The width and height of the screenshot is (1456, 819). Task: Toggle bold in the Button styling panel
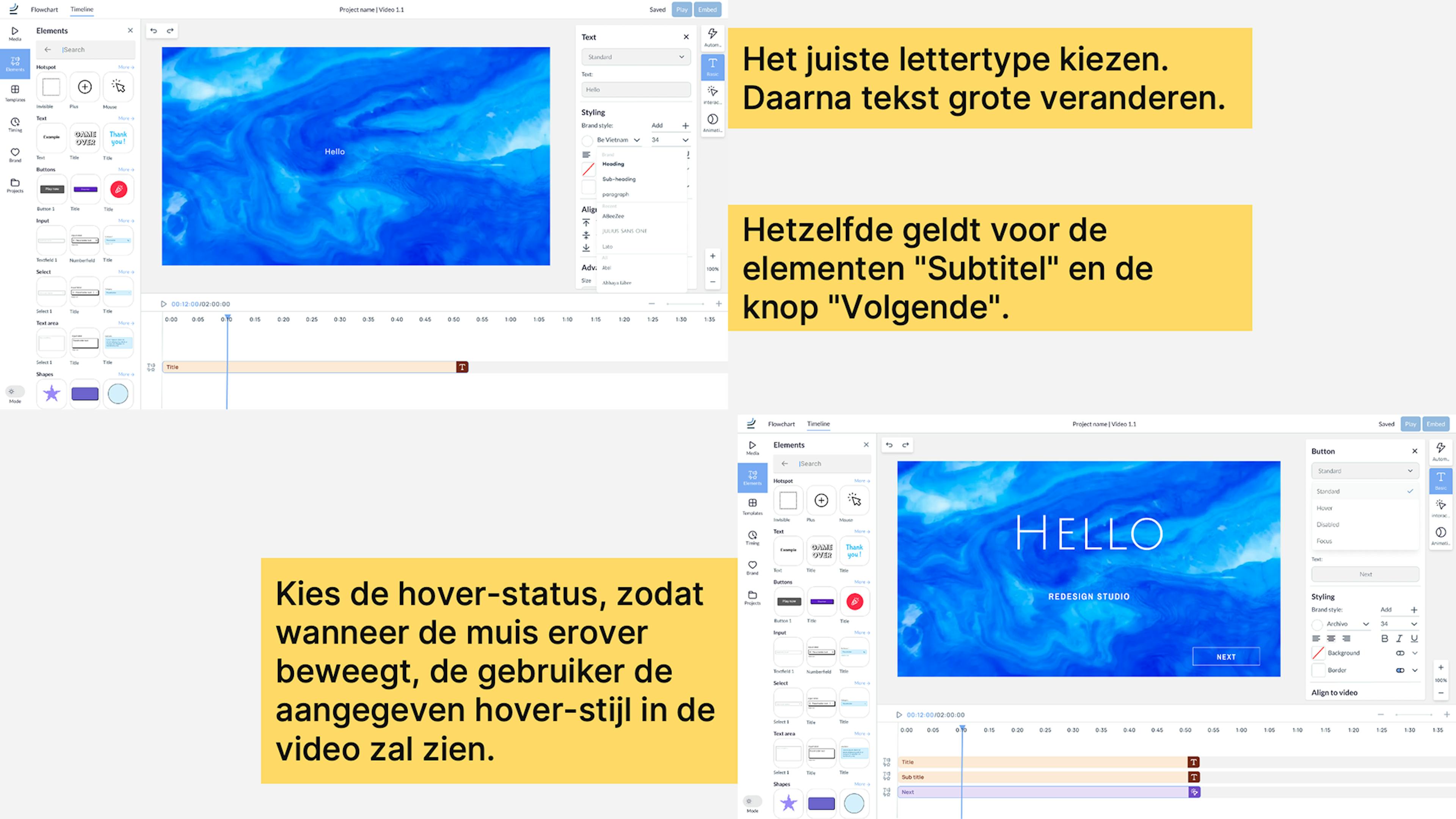[1384, 638]
